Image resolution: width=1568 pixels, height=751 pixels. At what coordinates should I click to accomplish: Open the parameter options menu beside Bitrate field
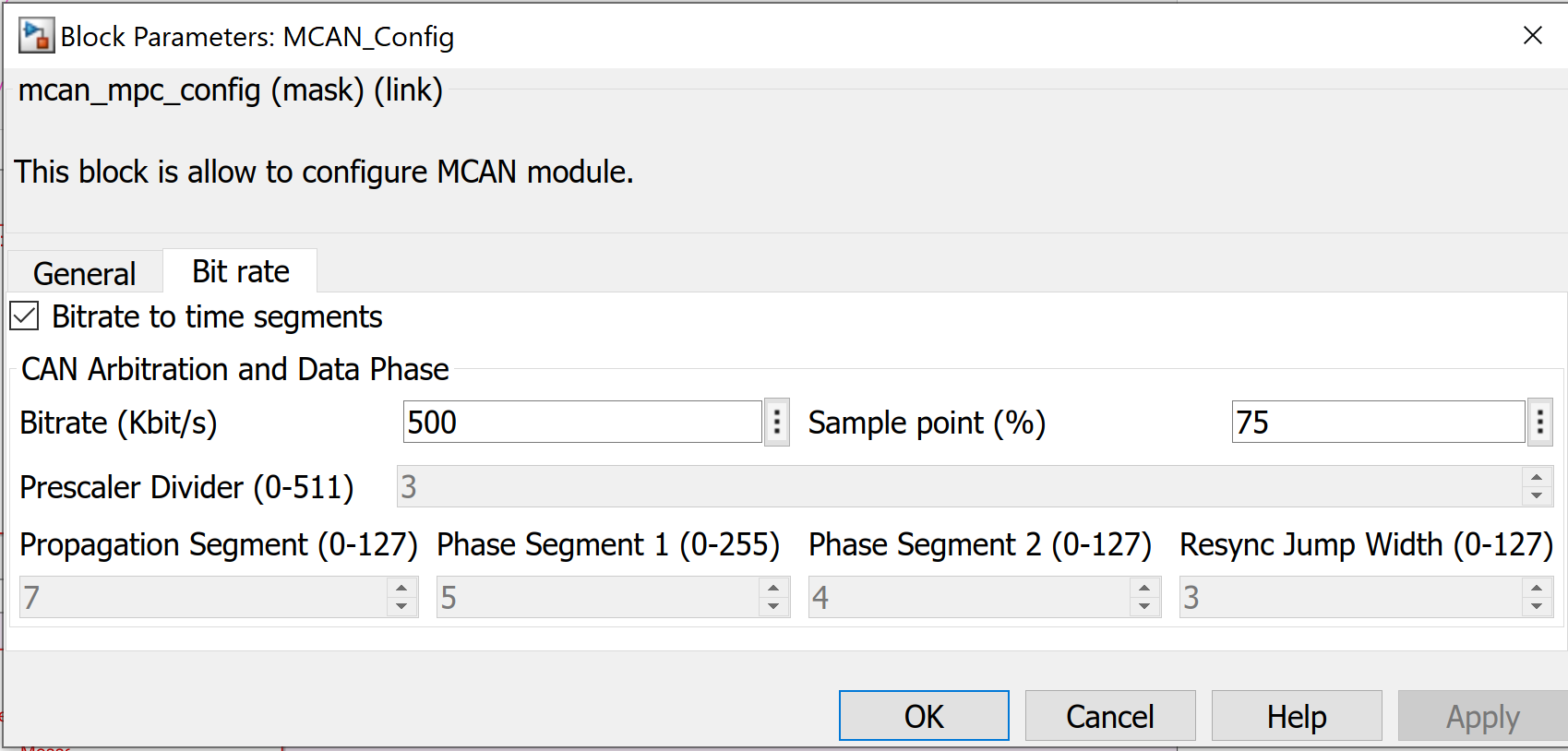click(x=777, y=422)
